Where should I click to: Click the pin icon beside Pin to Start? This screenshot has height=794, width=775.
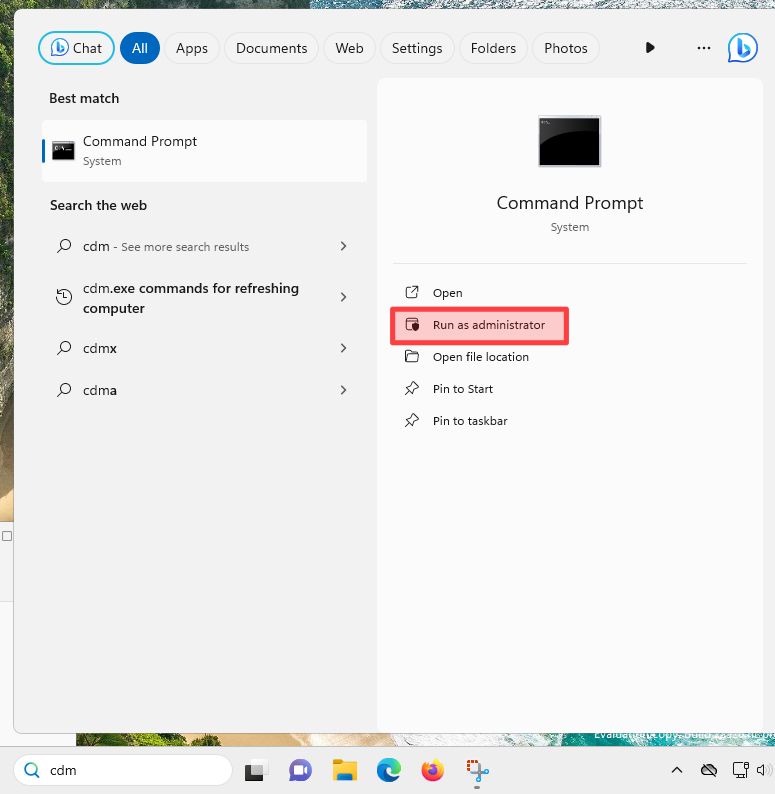pyautogui.click(x=412, y=388)
